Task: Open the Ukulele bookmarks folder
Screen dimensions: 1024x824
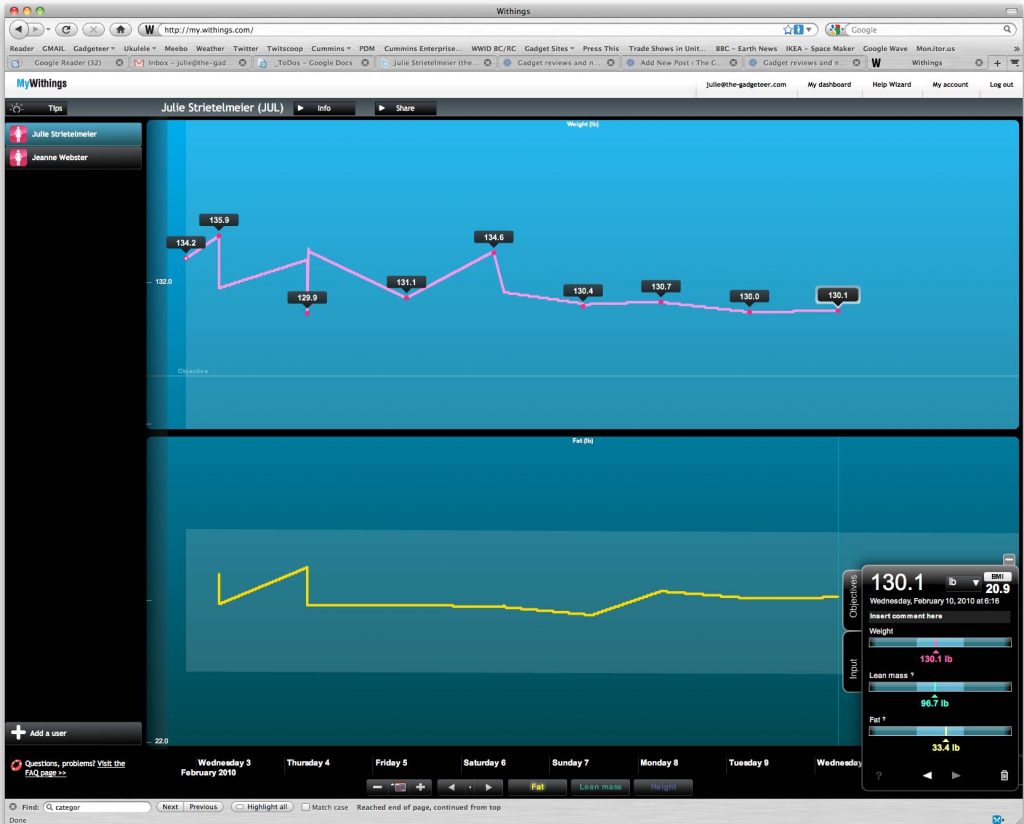Action: pyautogui.click(x=140, y=48)
